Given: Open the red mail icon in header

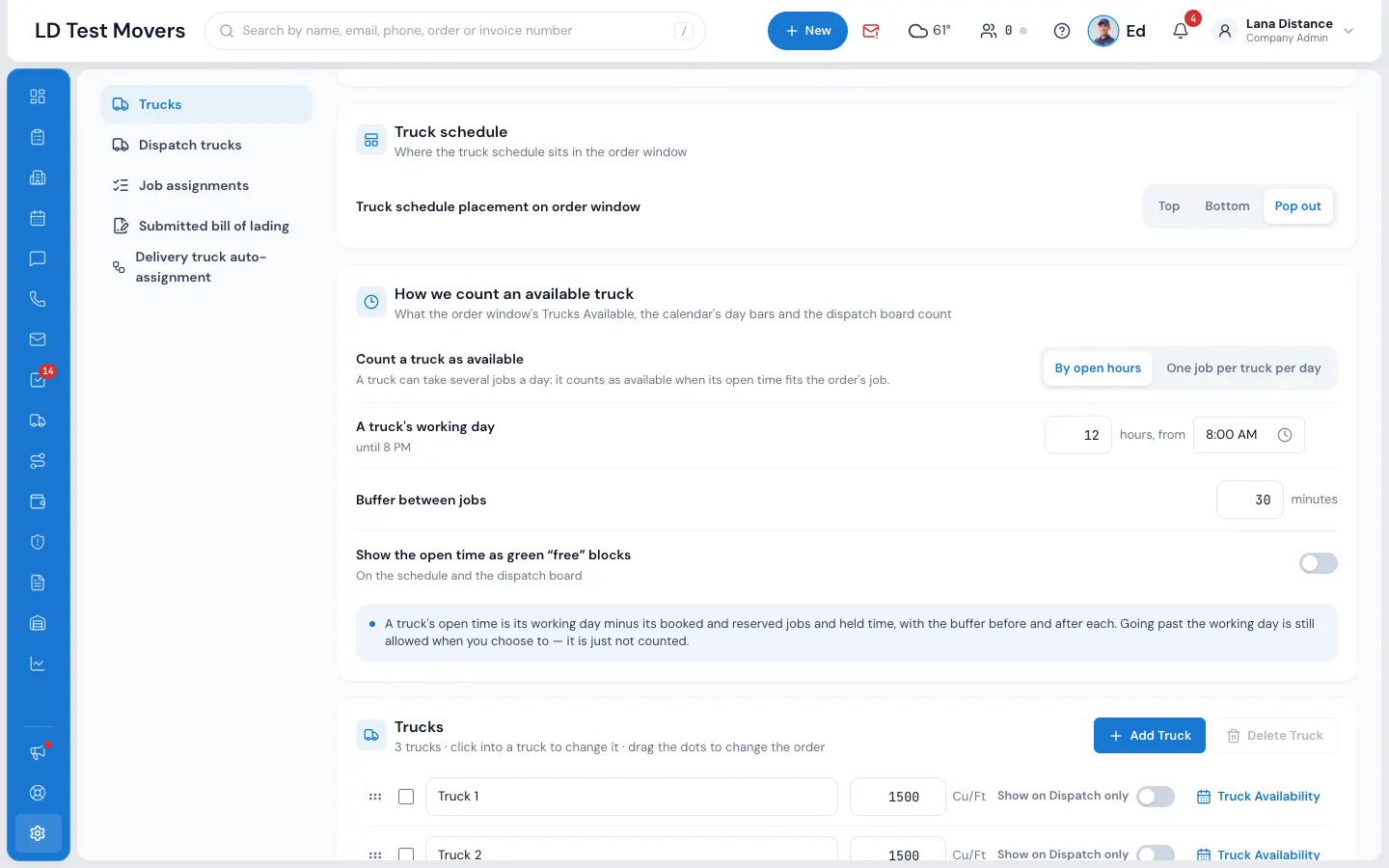Looking at the screenshot, I should pos(871,31).
